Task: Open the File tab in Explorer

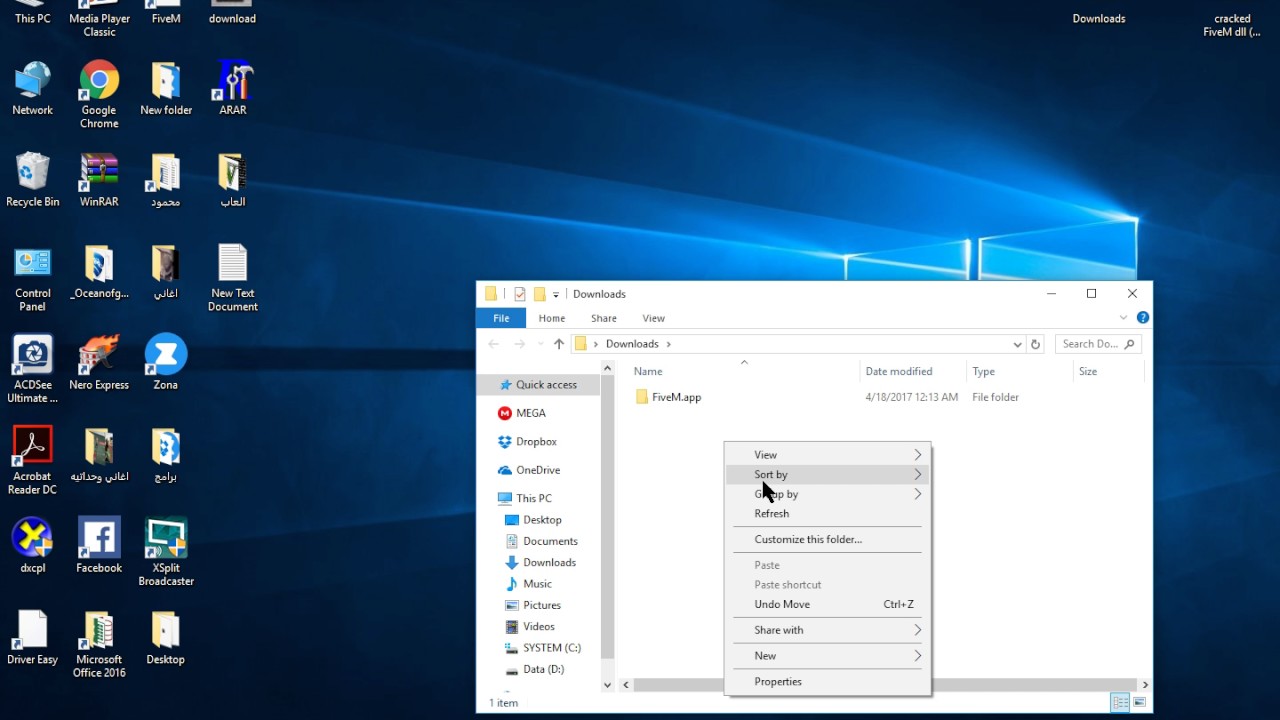Action: (x=501, y=318)
